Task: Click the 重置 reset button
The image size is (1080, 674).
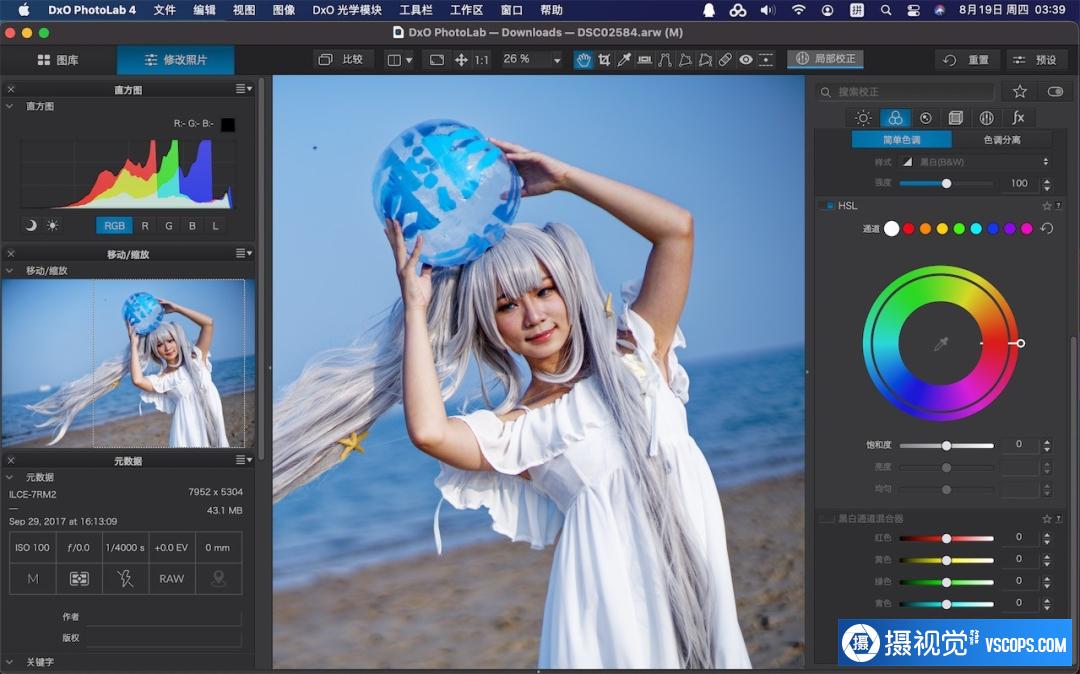Action: [968, 60]
